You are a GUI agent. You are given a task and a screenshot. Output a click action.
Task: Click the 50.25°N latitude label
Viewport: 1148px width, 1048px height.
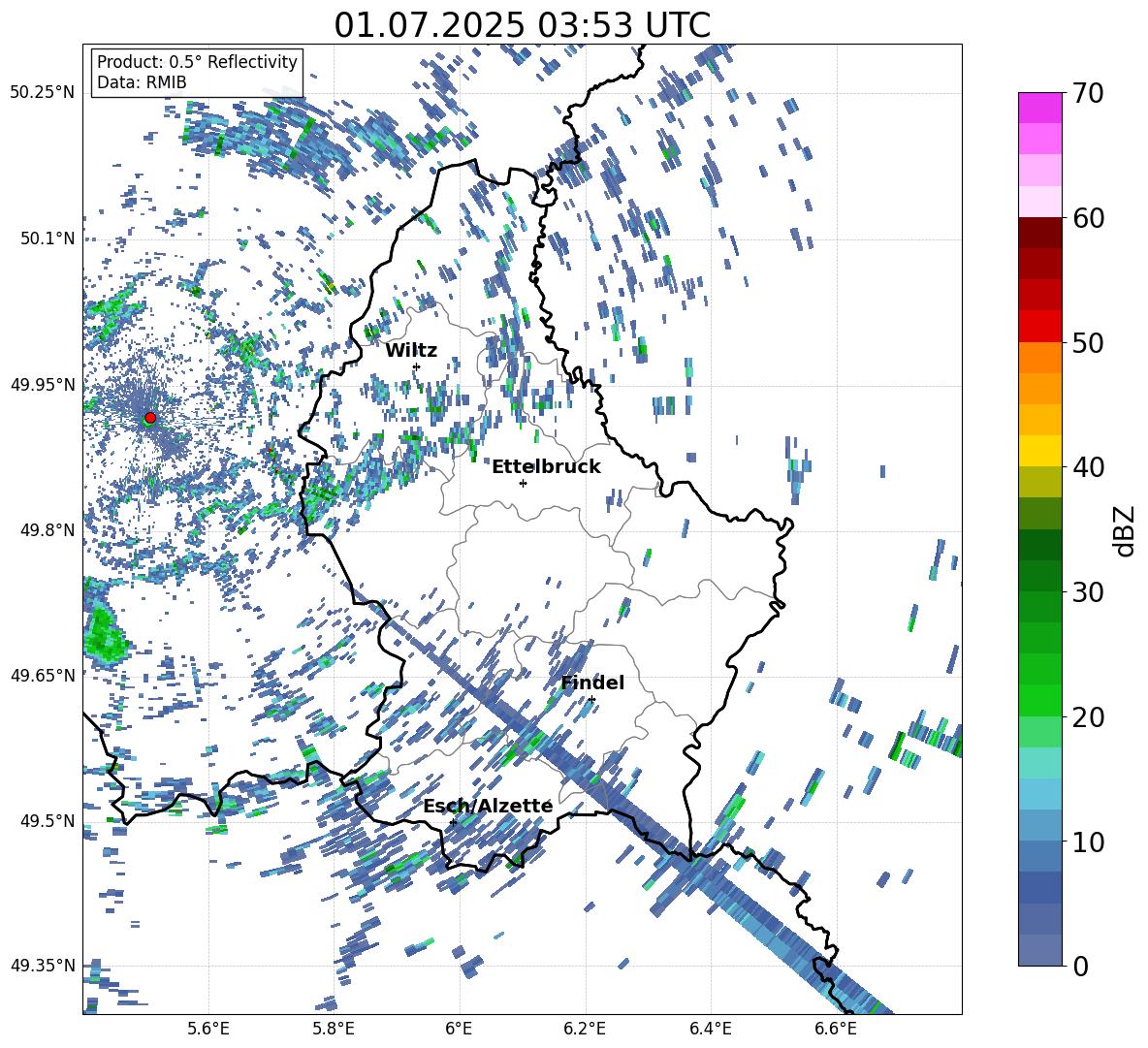pyautogui.click(x=43, y=93)
